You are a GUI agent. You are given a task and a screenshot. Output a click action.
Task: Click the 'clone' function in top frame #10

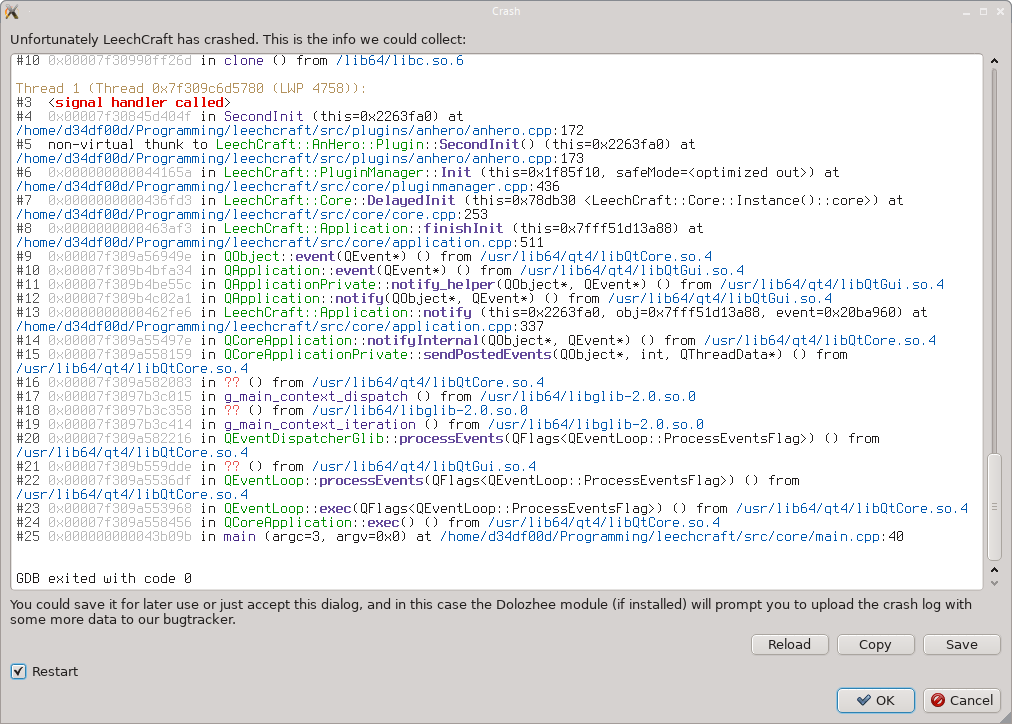[243, 61]
